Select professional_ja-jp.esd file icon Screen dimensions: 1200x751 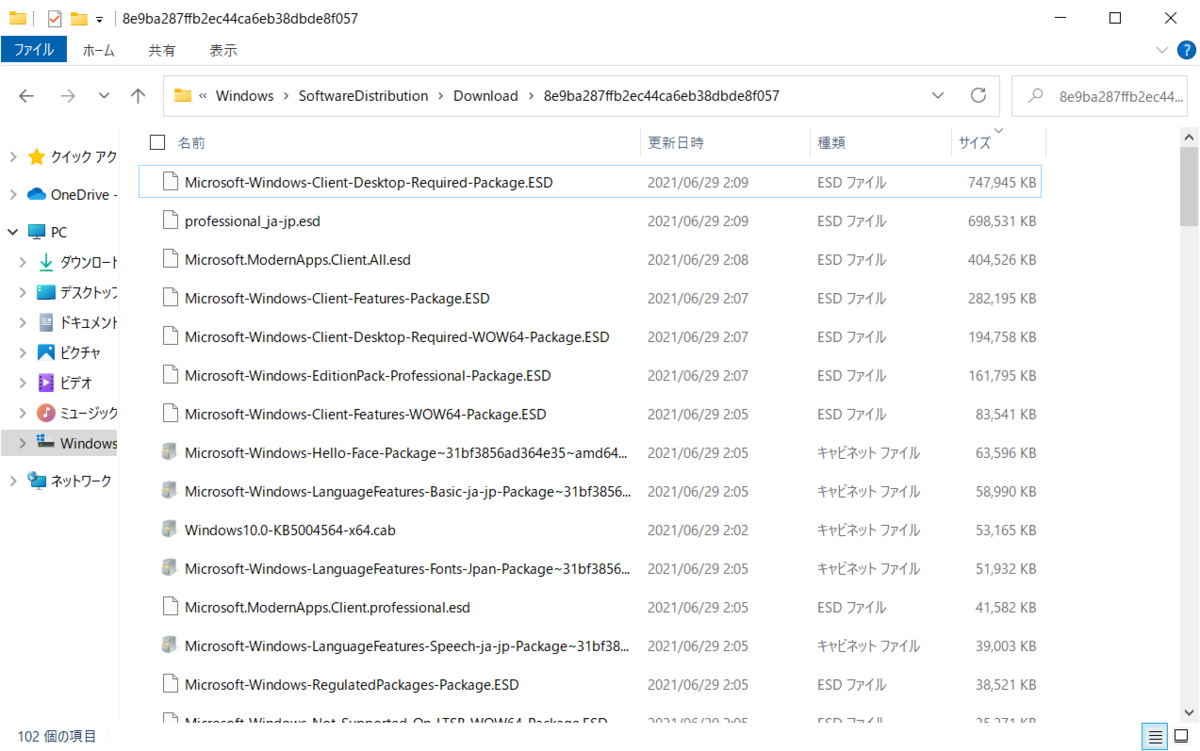pos(170,221)
